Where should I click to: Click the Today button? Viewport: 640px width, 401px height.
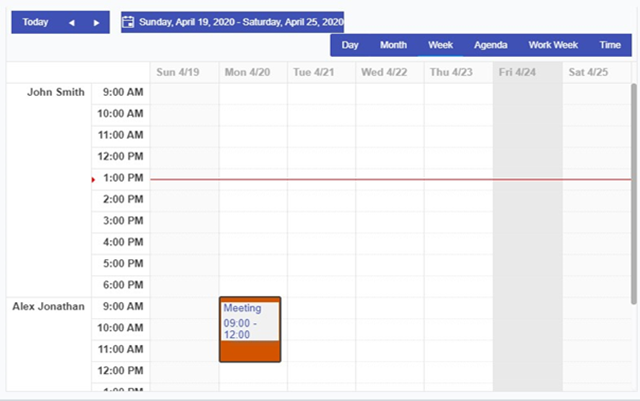(36, 22)
